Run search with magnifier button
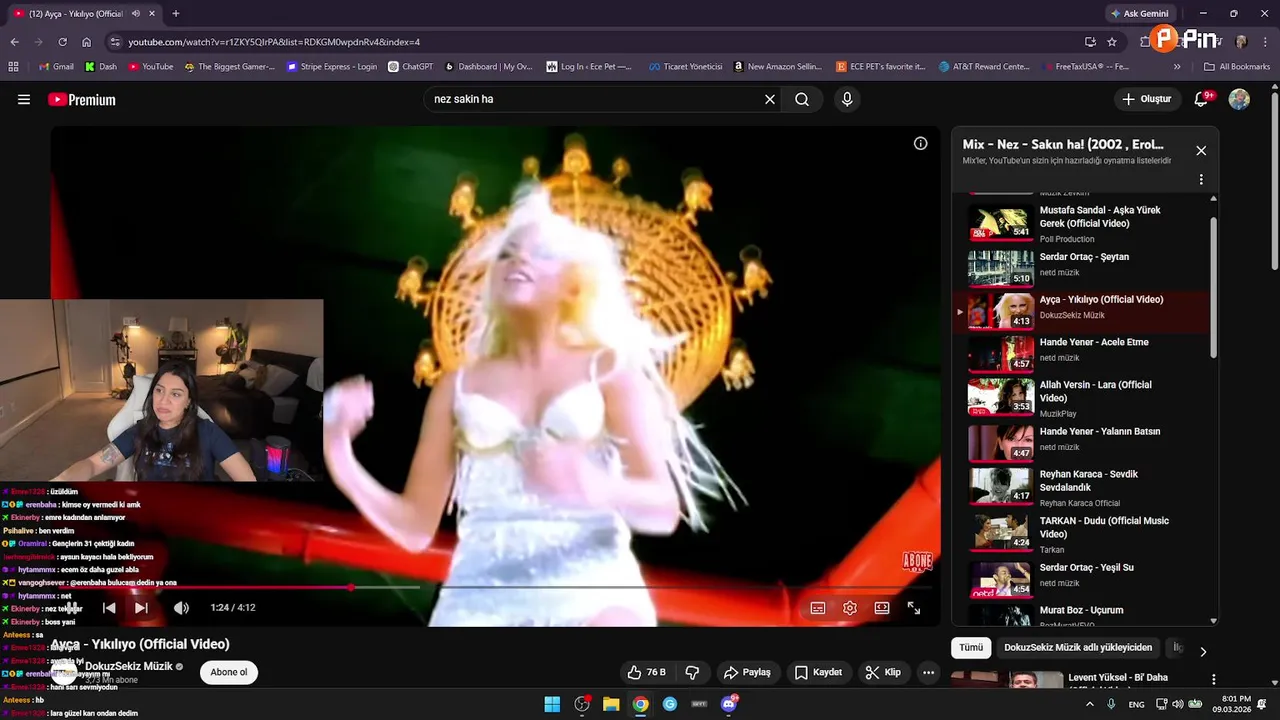 (x=802, y=99)
